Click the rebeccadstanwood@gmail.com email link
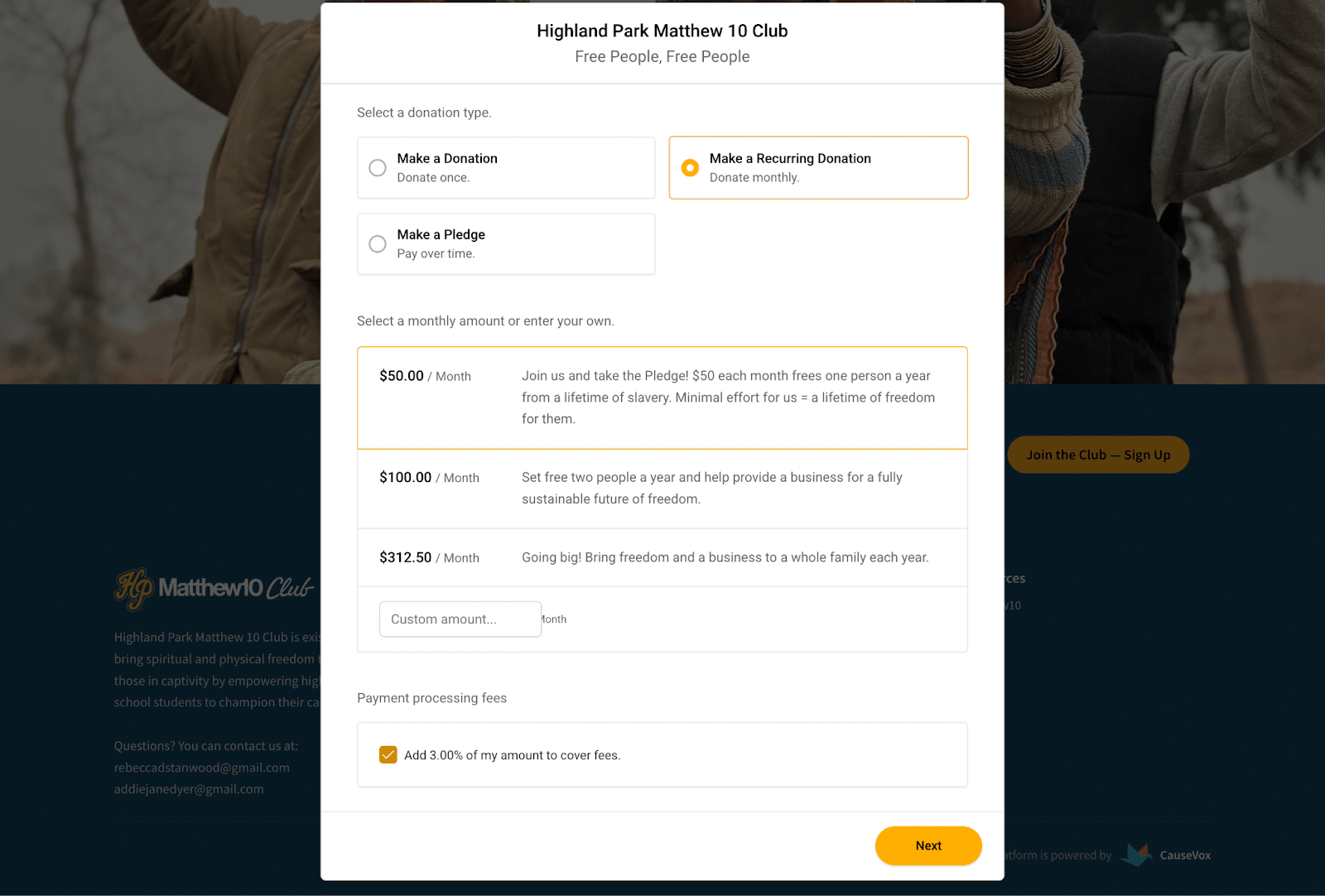The height and width of the screenshot is (896, 1325). [202, 768]
